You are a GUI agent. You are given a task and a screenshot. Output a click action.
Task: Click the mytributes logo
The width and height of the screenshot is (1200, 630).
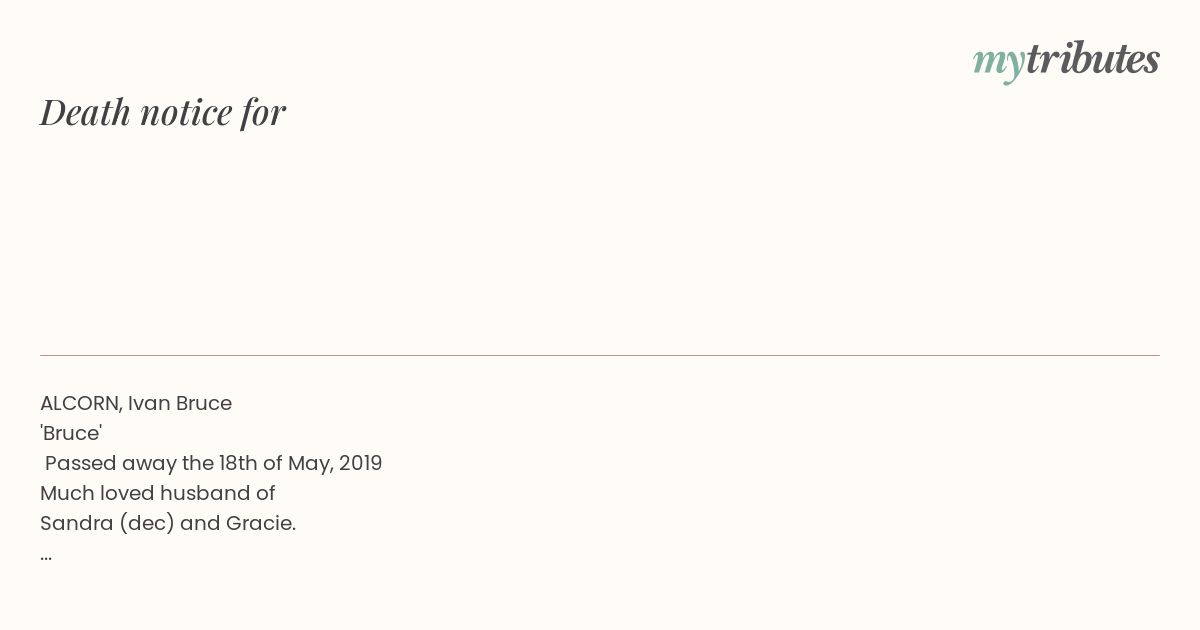pyautogui.click(x=1066, y=60)
